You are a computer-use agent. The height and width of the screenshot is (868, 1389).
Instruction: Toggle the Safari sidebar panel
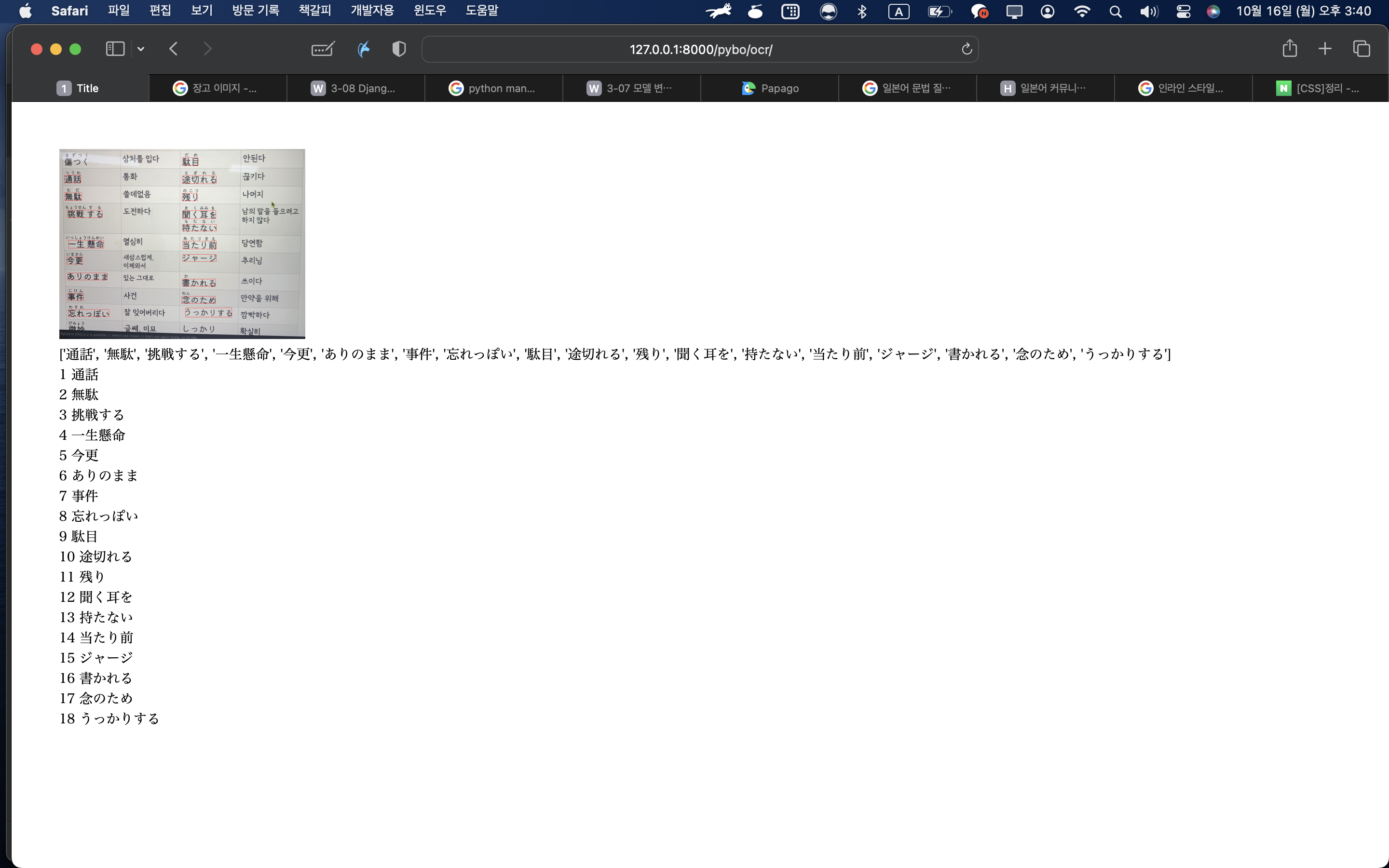[115, 49]
